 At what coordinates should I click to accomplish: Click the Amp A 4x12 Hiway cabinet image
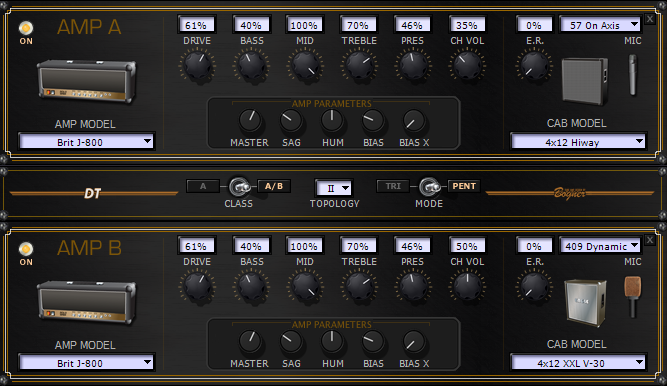584,81
